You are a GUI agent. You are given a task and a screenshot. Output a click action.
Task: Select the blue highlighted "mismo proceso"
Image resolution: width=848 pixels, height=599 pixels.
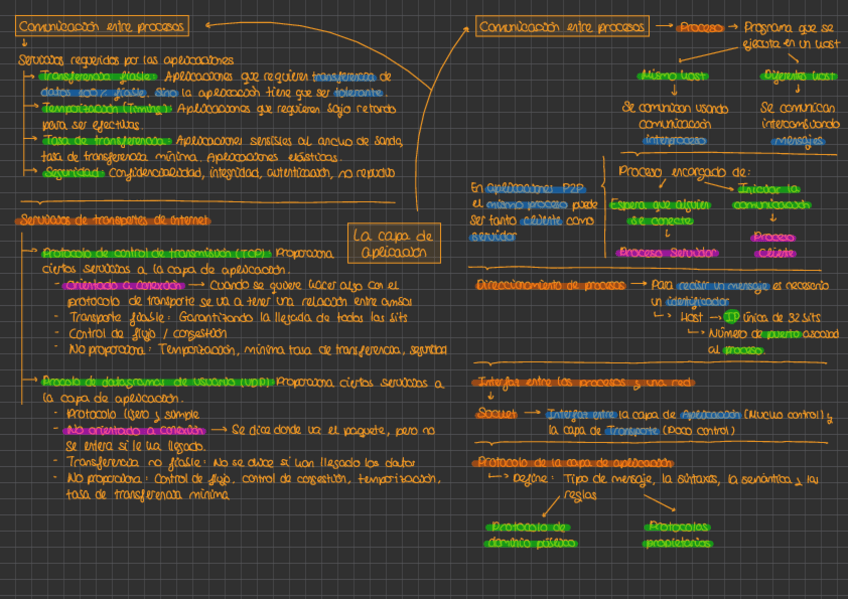pos(526,204)
